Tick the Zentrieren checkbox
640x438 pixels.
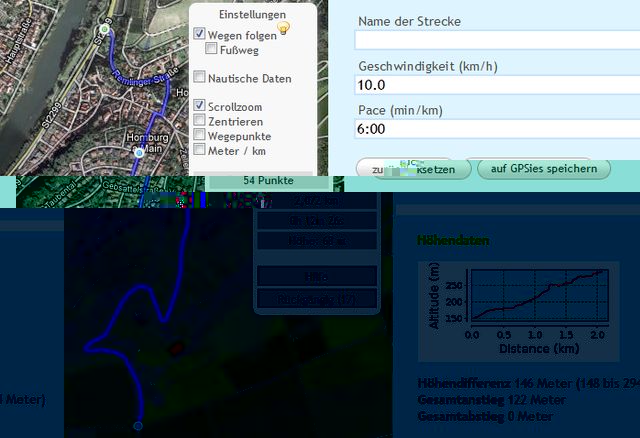(200, 120)
